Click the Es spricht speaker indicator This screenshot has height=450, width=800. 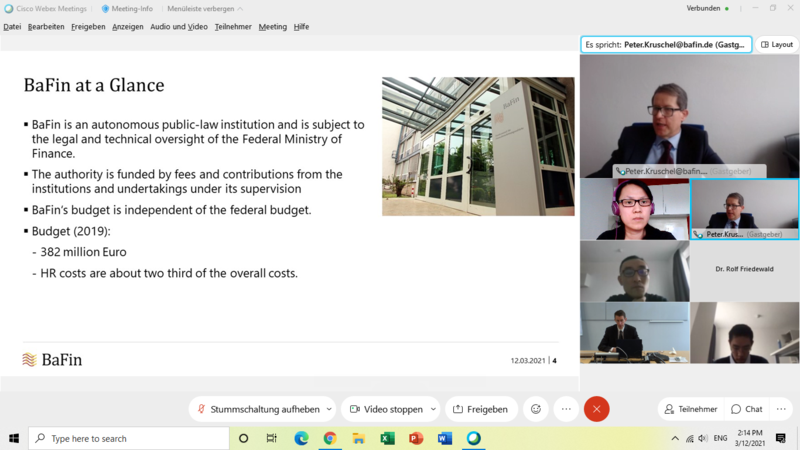[x=666, y=44]
